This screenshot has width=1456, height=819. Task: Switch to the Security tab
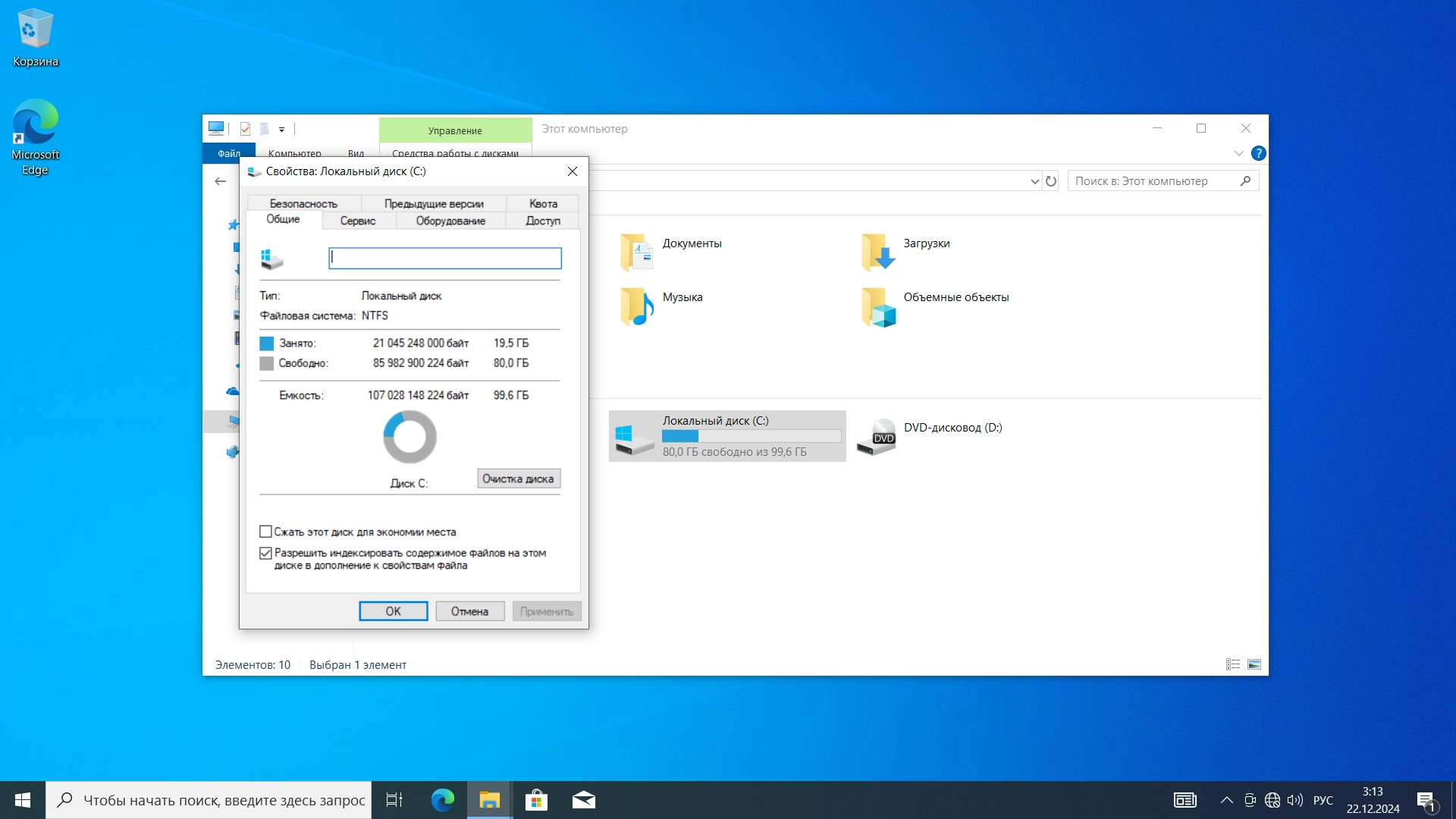[x=303, y=203]
